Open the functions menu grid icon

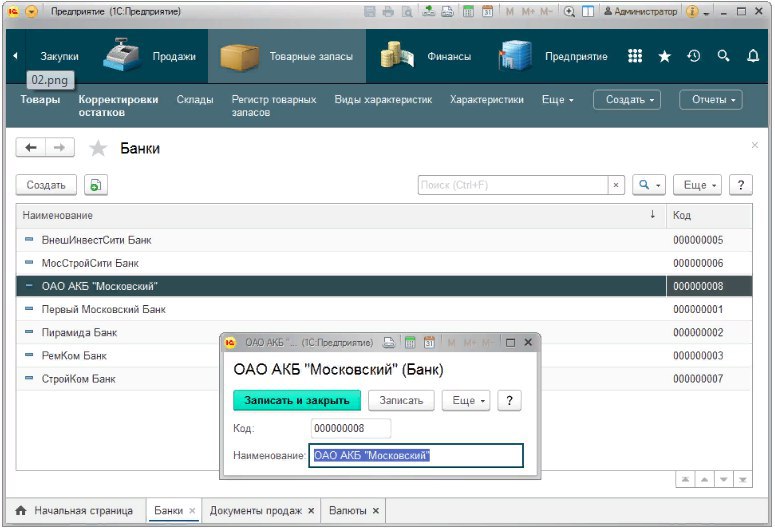(635, 56)
